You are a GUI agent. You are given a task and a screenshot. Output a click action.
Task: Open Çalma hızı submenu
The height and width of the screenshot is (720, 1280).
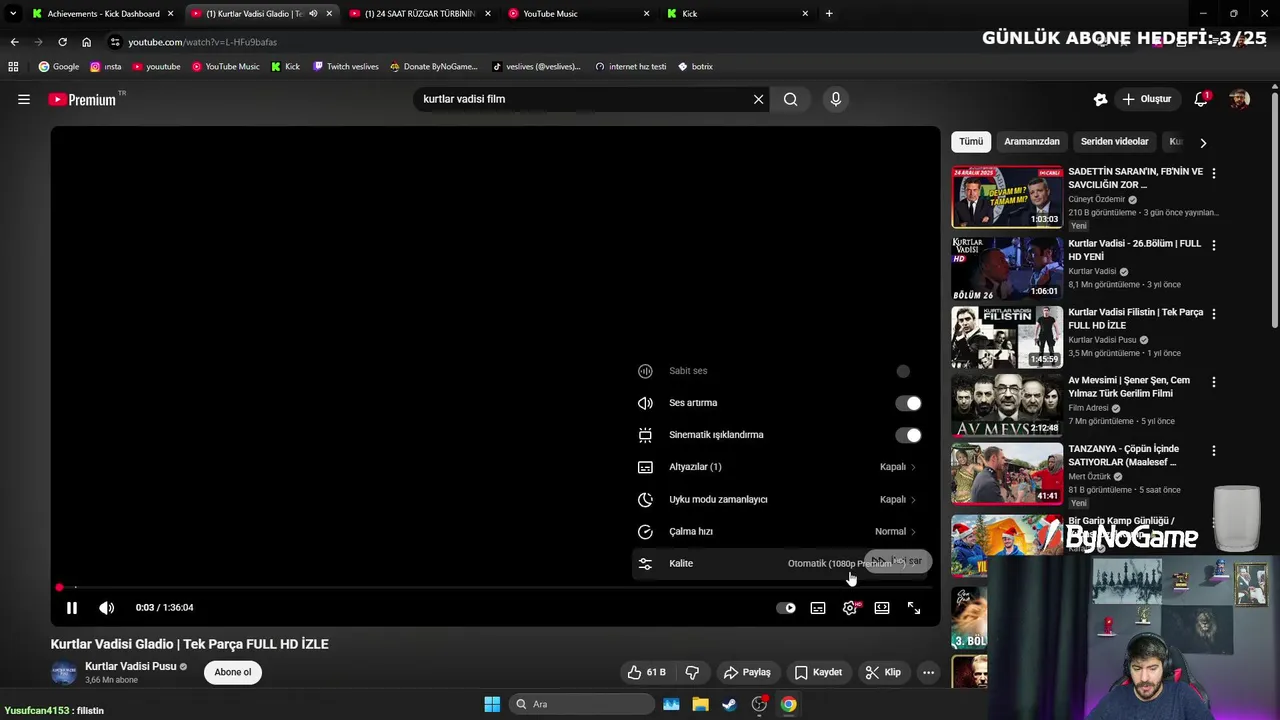click(779, 531)
